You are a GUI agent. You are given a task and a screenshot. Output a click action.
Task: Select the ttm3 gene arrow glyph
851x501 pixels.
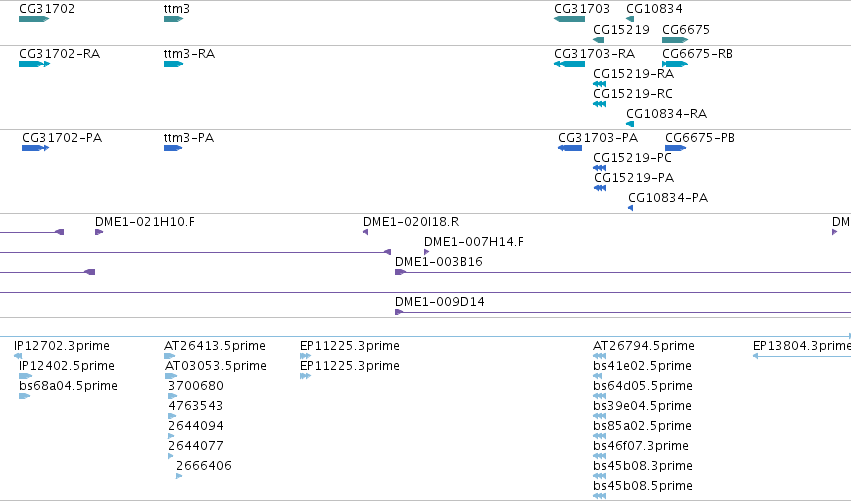(x=174, y=19)
